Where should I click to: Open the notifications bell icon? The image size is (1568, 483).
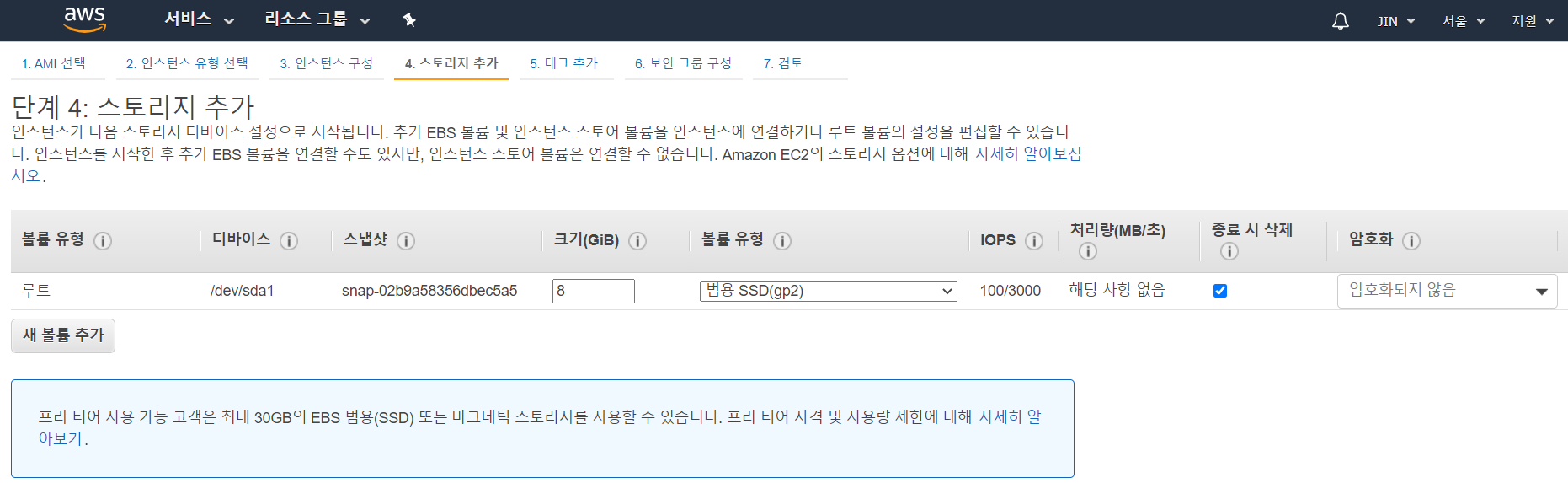1340,21
